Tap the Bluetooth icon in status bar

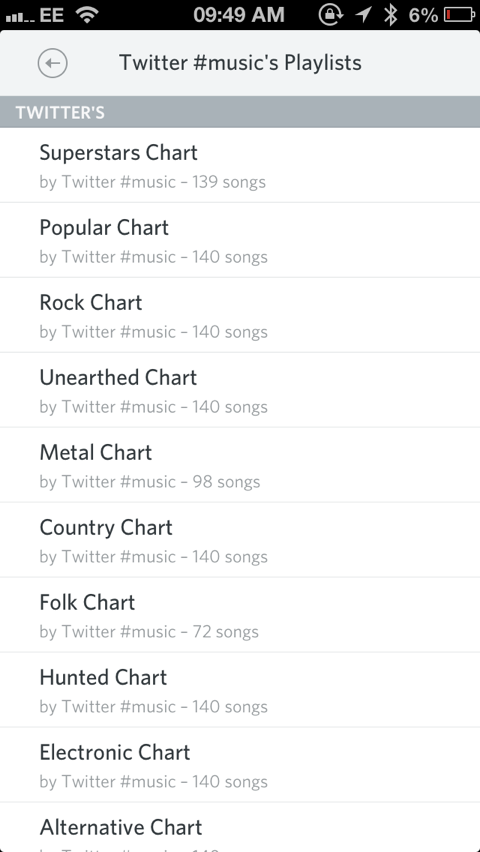click(390, 15)
